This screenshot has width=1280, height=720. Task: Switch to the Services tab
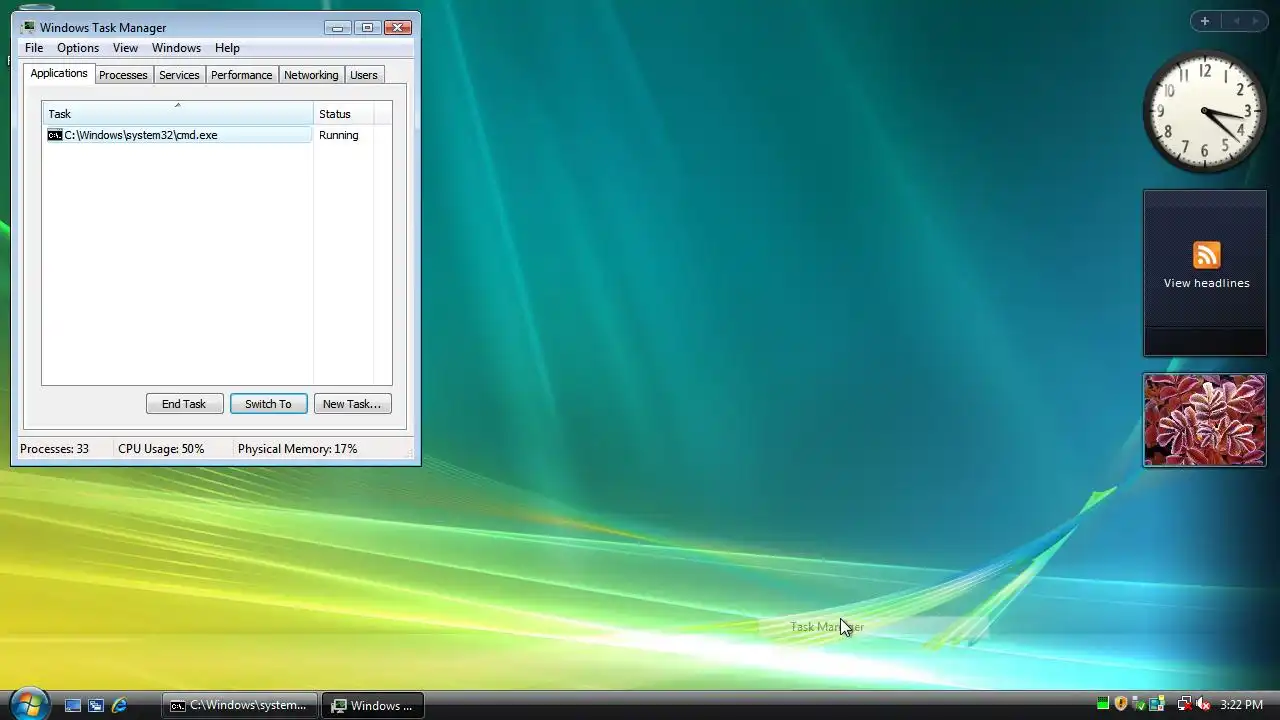[x=179, y=75]
